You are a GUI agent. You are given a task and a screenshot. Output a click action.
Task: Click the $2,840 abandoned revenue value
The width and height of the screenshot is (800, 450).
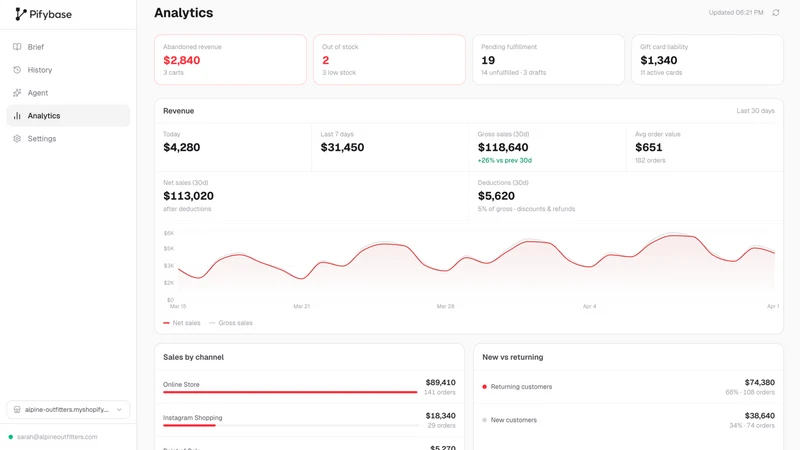tap(182, 60)
